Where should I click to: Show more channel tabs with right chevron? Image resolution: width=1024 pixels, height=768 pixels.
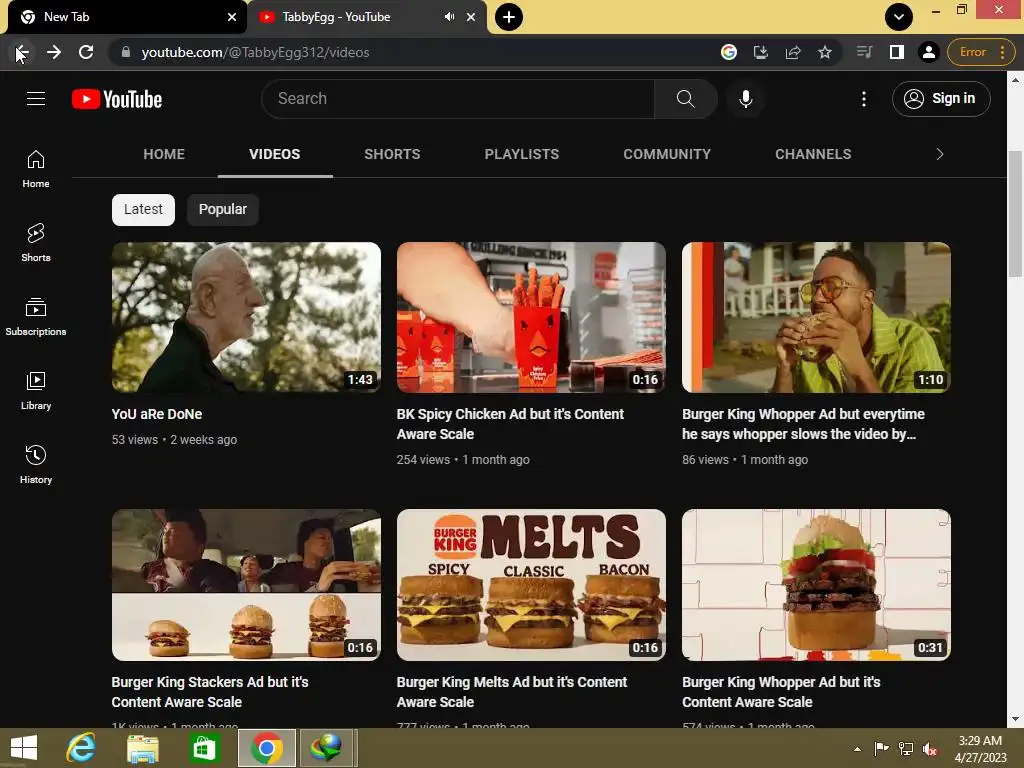click(x=940, y=154)
